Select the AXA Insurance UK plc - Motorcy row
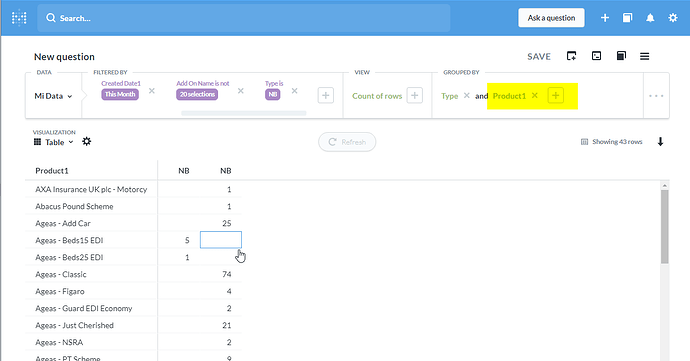This screenshot has height=361, width=690. (133, 189)
